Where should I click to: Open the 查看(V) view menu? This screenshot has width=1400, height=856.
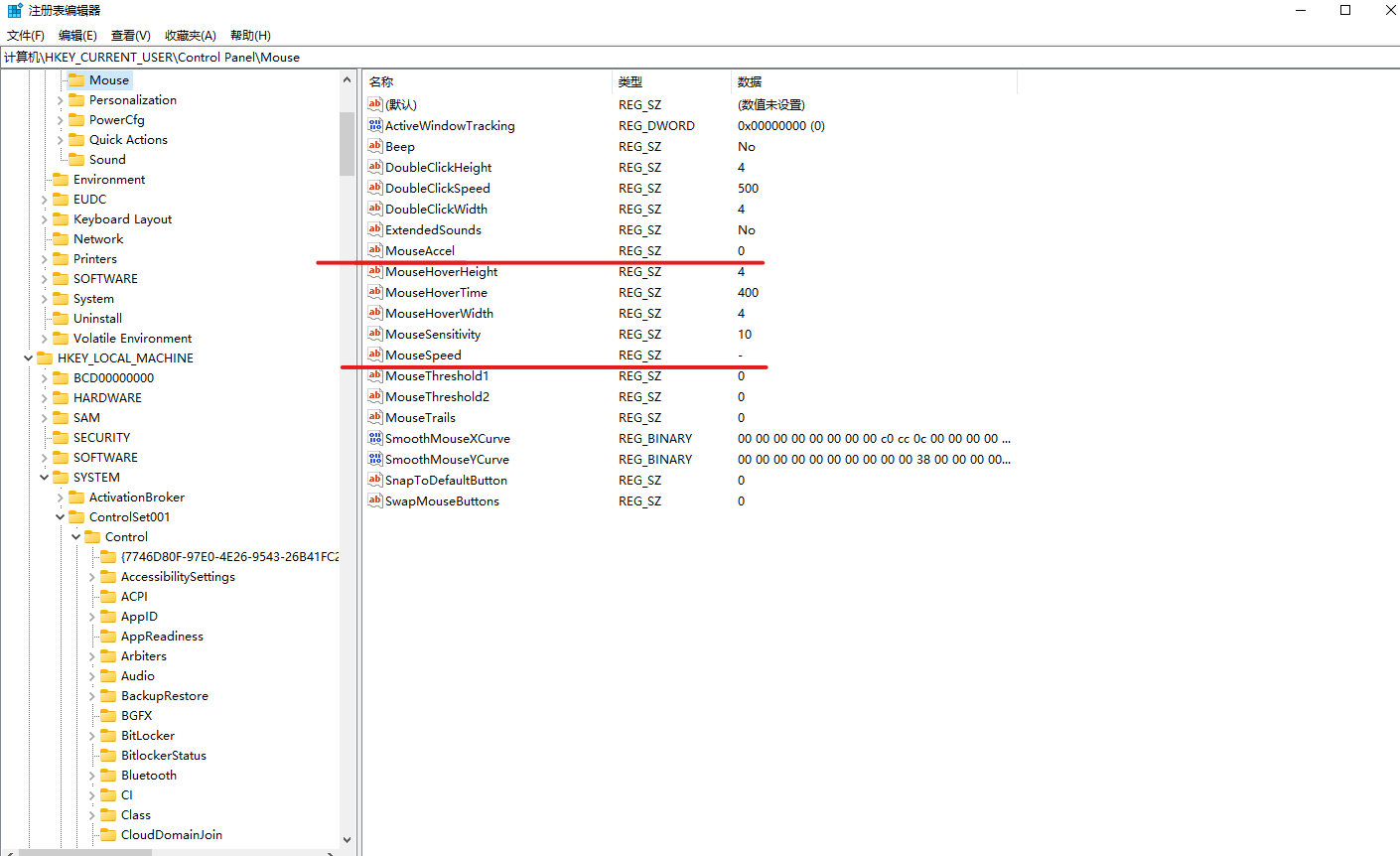(130, 35)
